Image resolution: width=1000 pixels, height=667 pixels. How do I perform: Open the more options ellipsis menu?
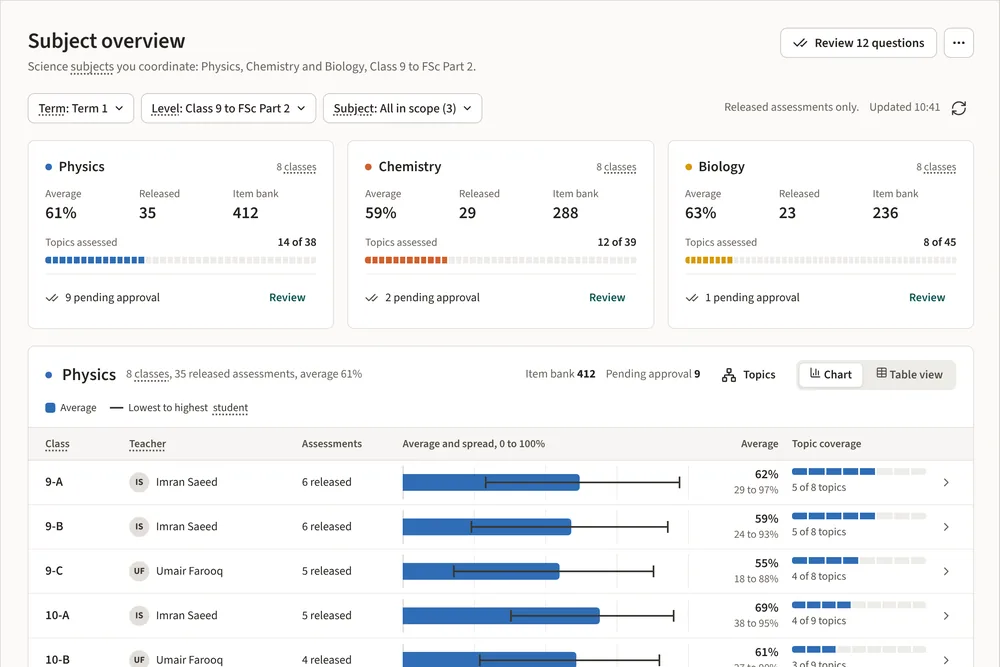coord(959,43)
